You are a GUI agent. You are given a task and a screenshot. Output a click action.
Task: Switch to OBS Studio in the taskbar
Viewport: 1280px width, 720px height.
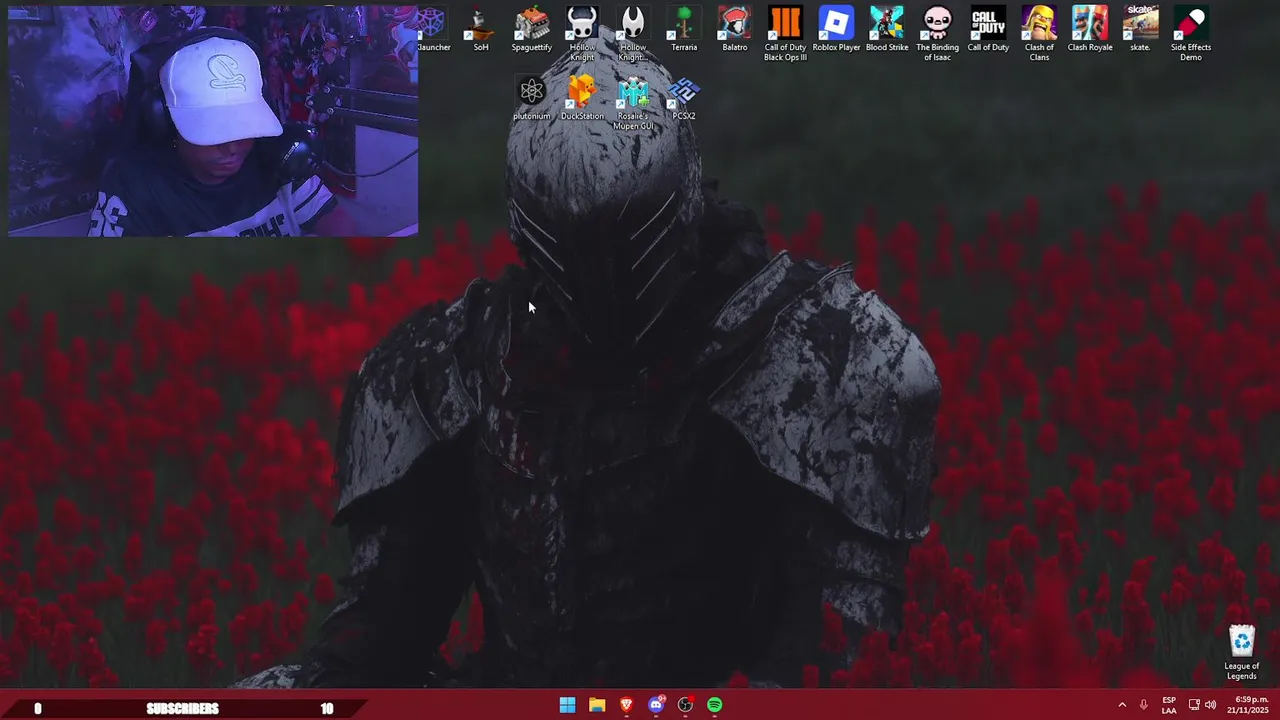[x=685, y=705]
